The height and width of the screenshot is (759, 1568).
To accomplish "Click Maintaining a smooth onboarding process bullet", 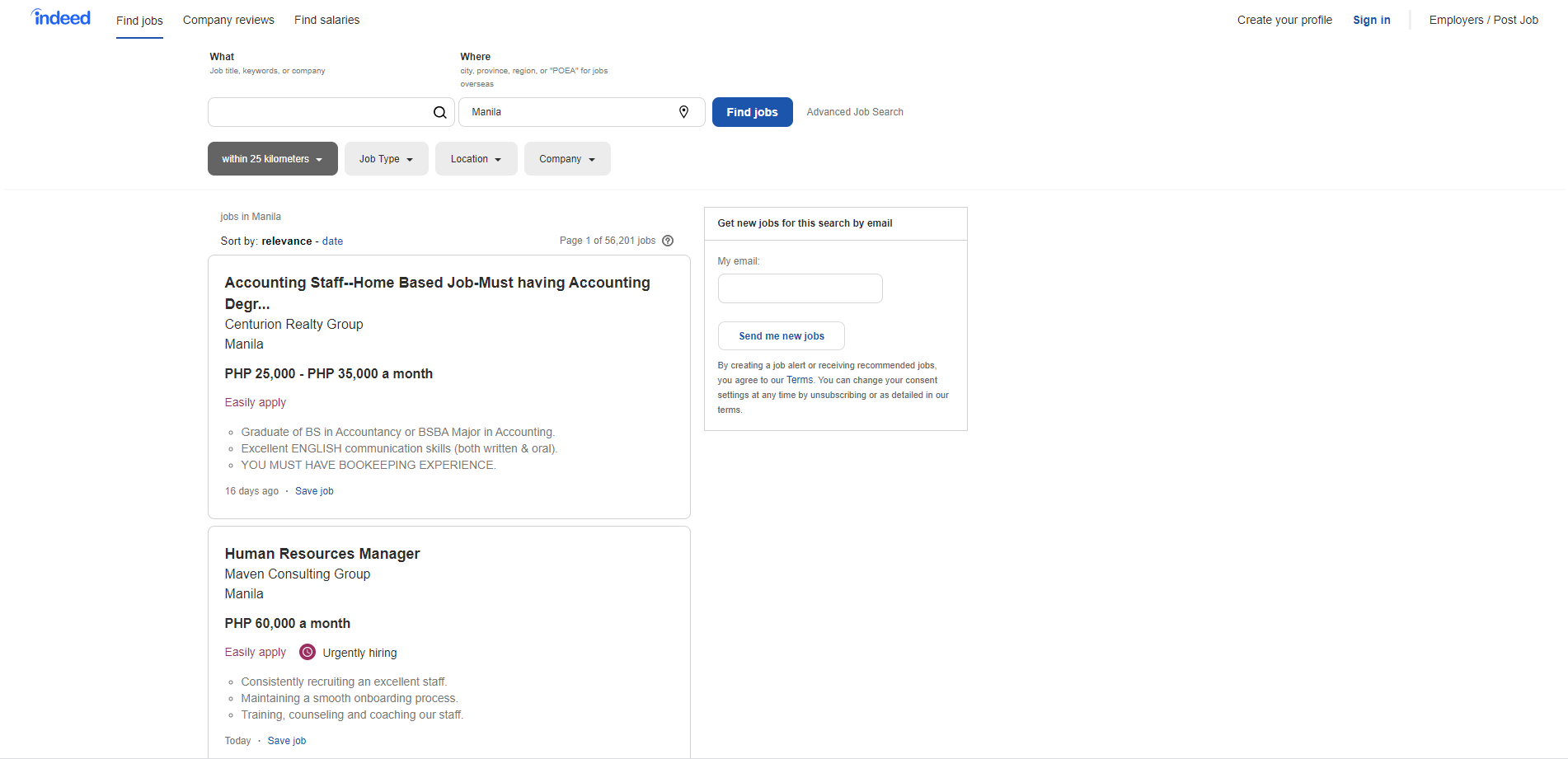I will pos(350,699).
